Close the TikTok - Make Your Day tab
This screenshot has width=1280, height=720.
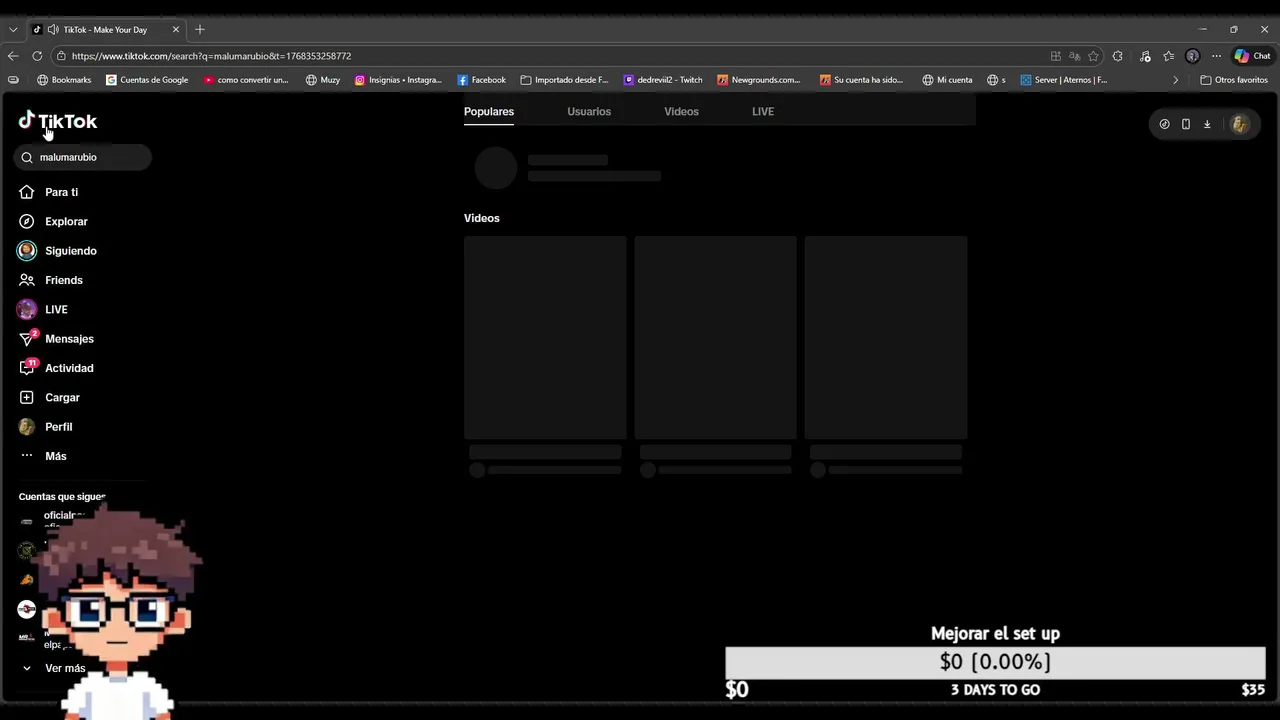176,29
